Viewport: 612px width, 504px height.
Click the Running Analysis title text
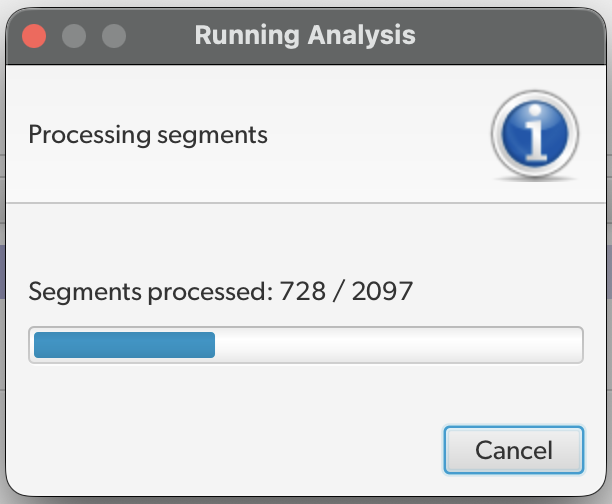(x=305, y=36)
